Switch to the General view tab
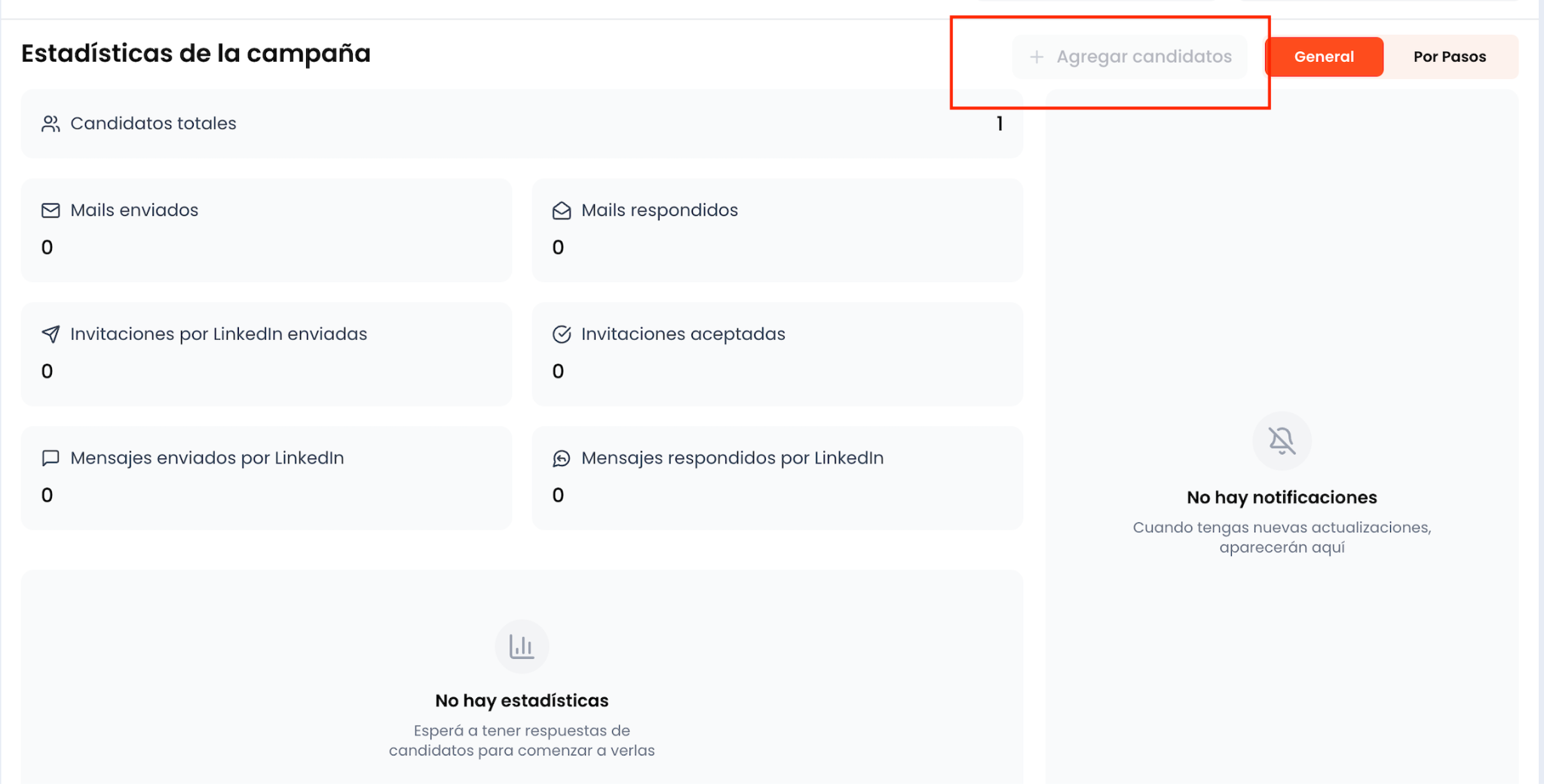The image size is (1544, 784). click(x=1324, y=57)
